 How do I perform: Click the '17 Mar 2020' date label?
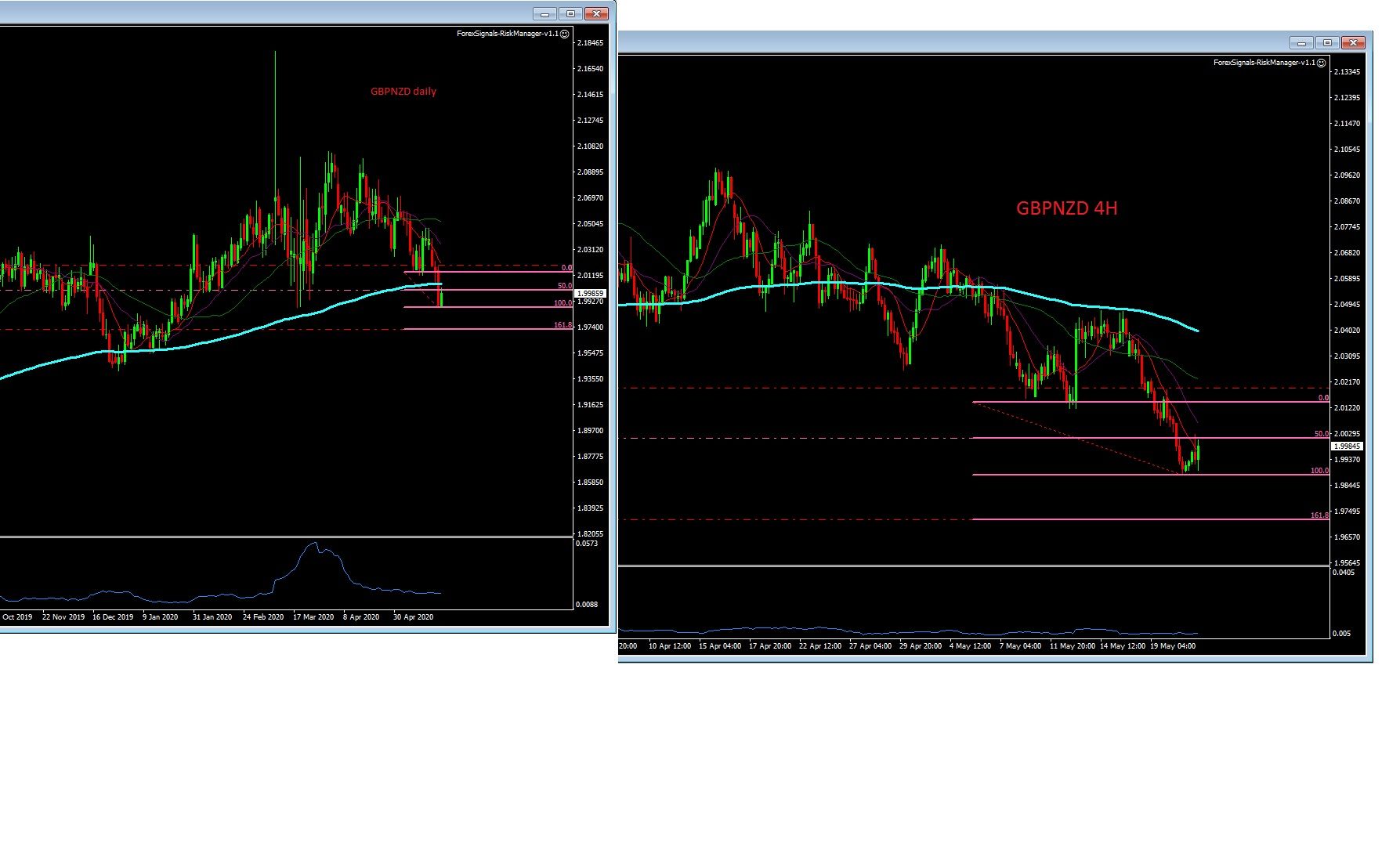[x=313, y=617]
